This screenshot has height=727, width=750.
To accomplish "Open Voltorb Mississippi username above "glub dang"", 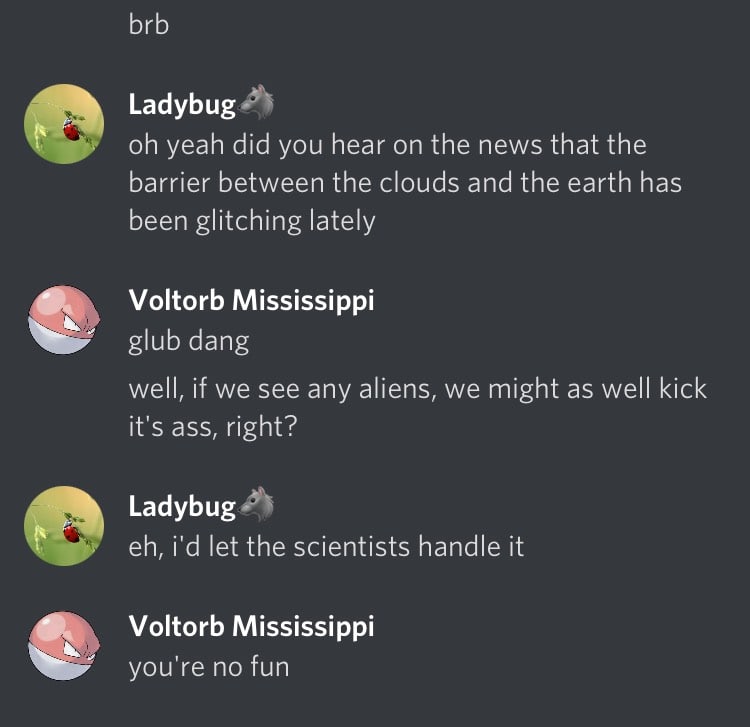I will pyautogui.click(x=251, y=301).
